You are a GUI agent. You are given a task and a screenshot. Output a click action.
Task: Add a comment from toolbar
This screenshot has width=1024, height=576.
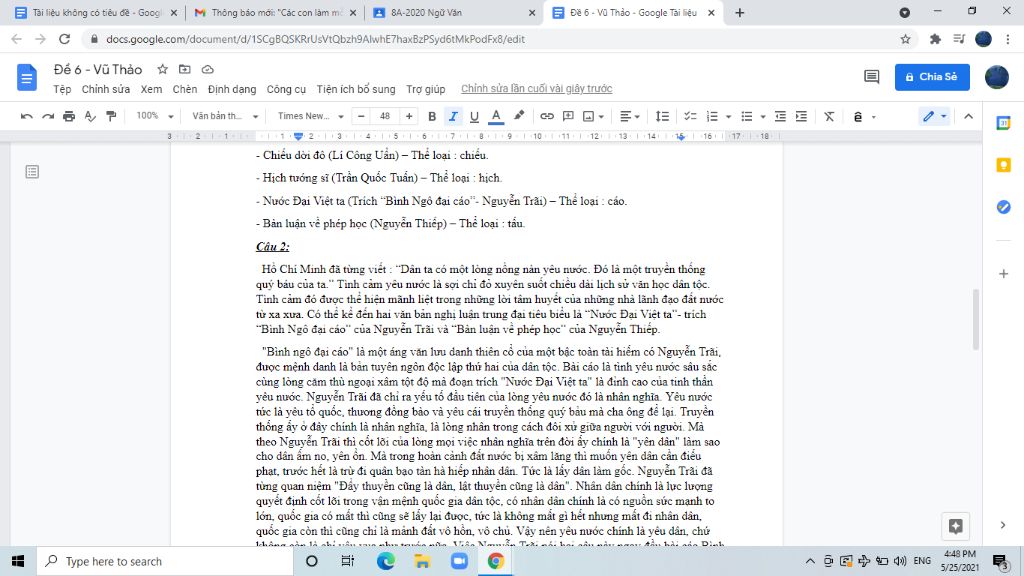coord(568,116)
